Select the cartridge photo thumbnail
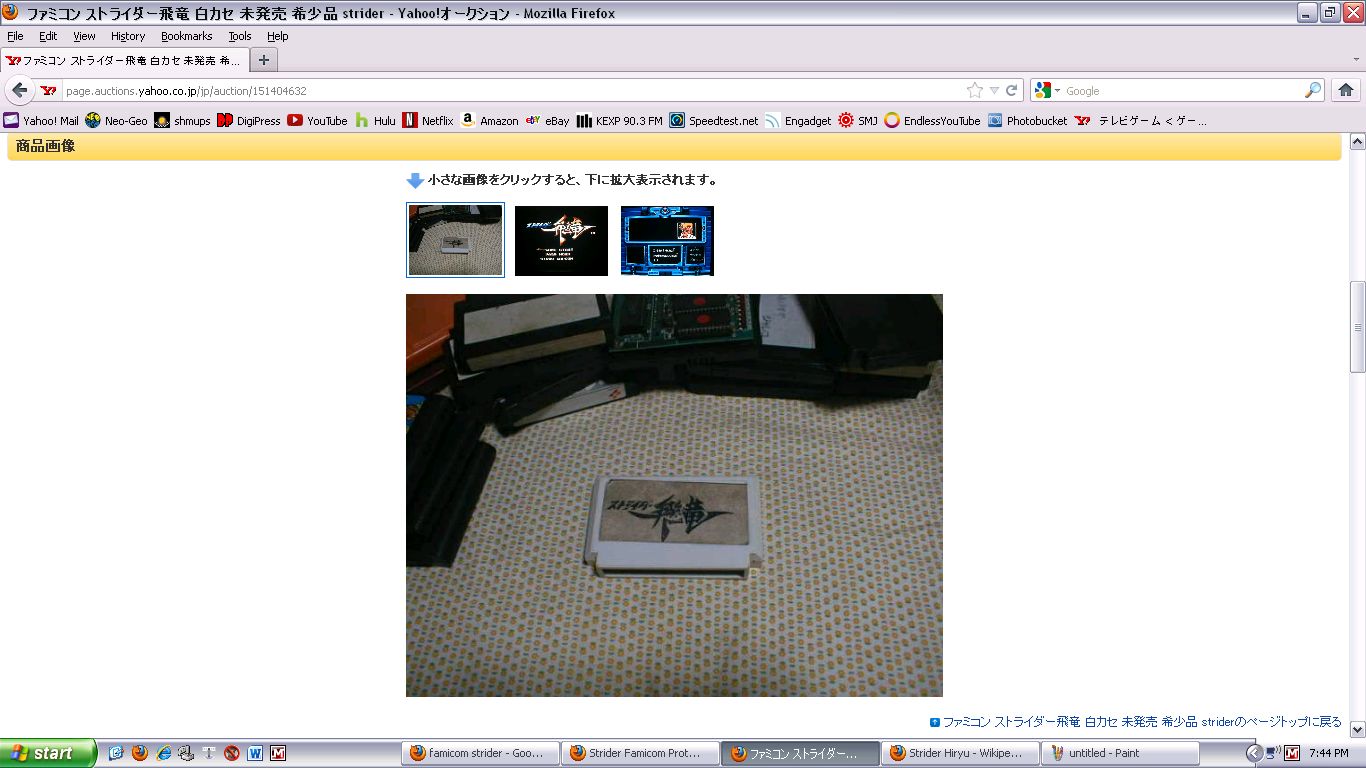The image size is (1366, 768). tap(455, 240)
